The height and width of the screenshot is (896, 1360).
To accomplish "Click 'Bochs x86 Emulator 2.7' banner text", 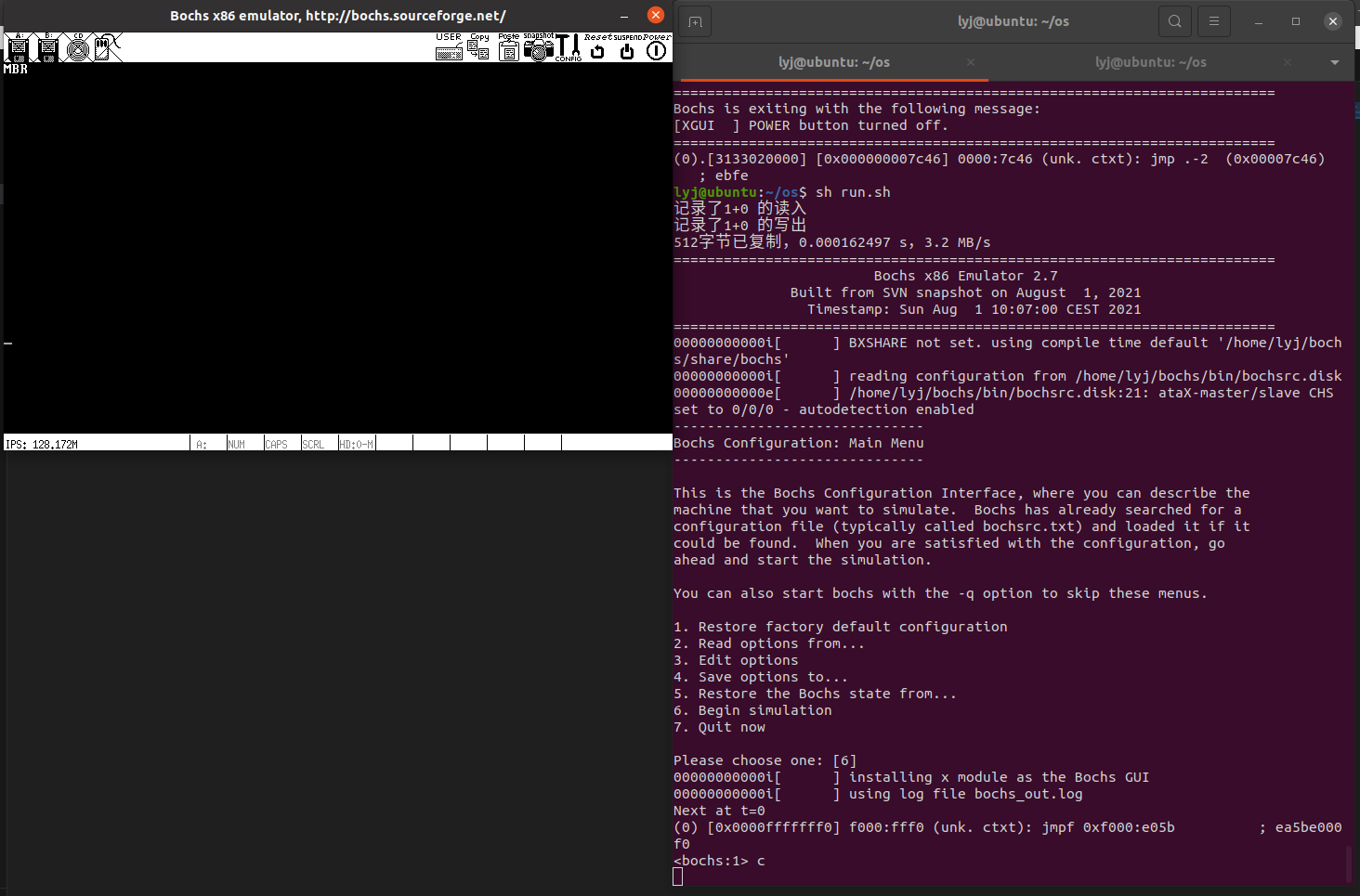I will click(x=966, y=276).
